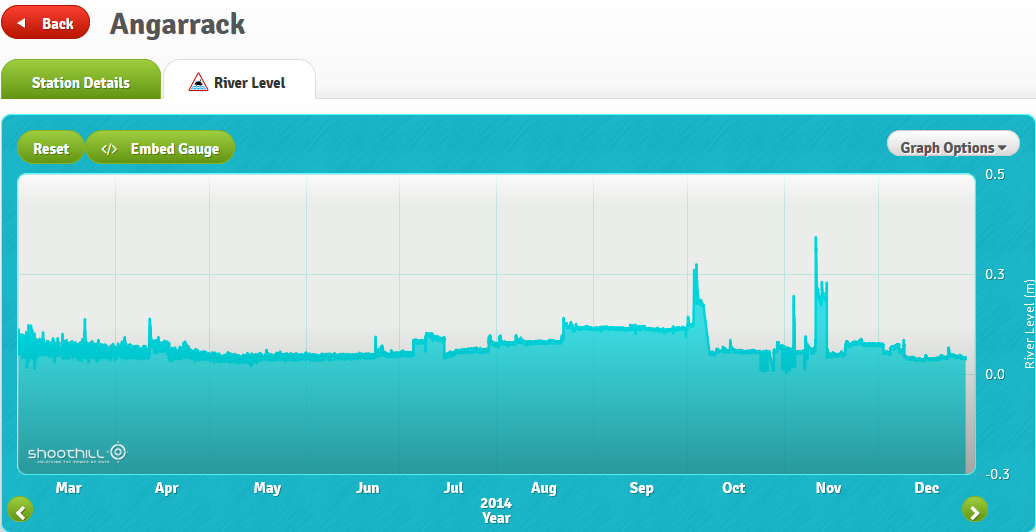Click the Angarrack station heading
The image size is (1036, 532).
click(x=177, y=24)
